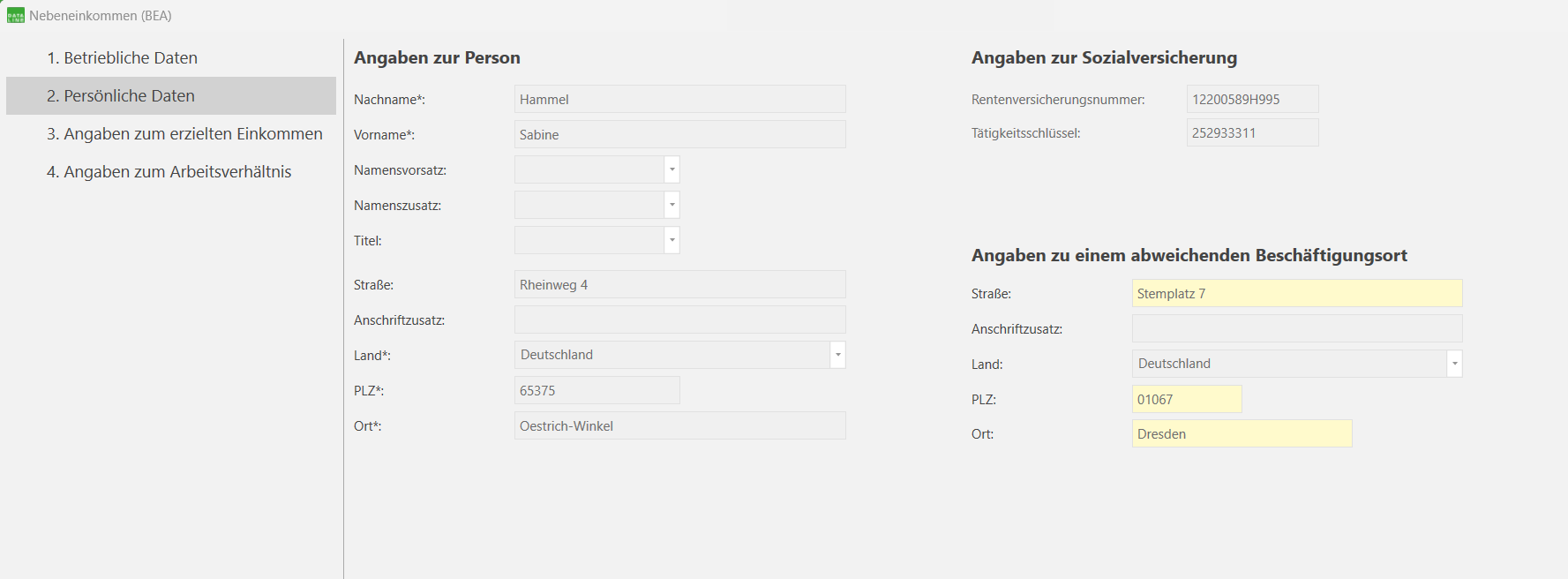The height and width of the screenshot is (579, 1568).
Task: Expand the Namensvorsatz dropdown
Action: (671, 169)
